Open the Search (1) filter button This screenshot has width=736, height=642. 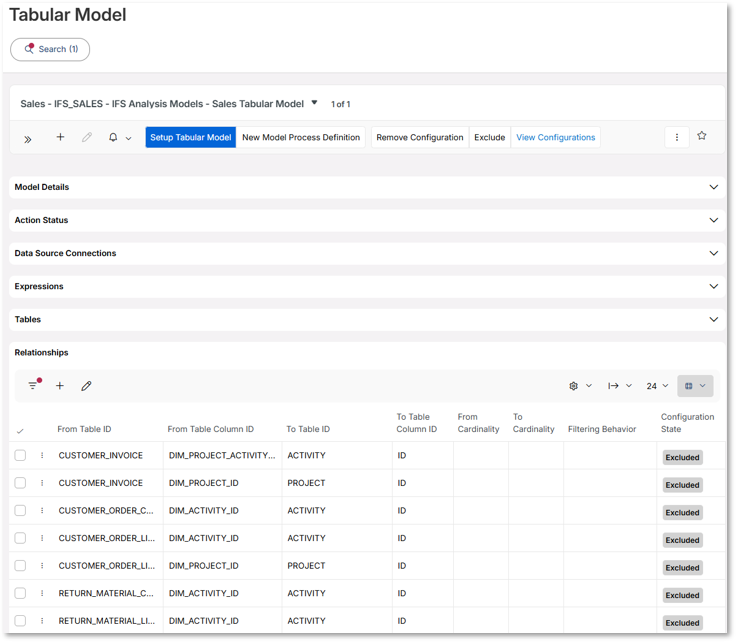[x=50, y=49]
